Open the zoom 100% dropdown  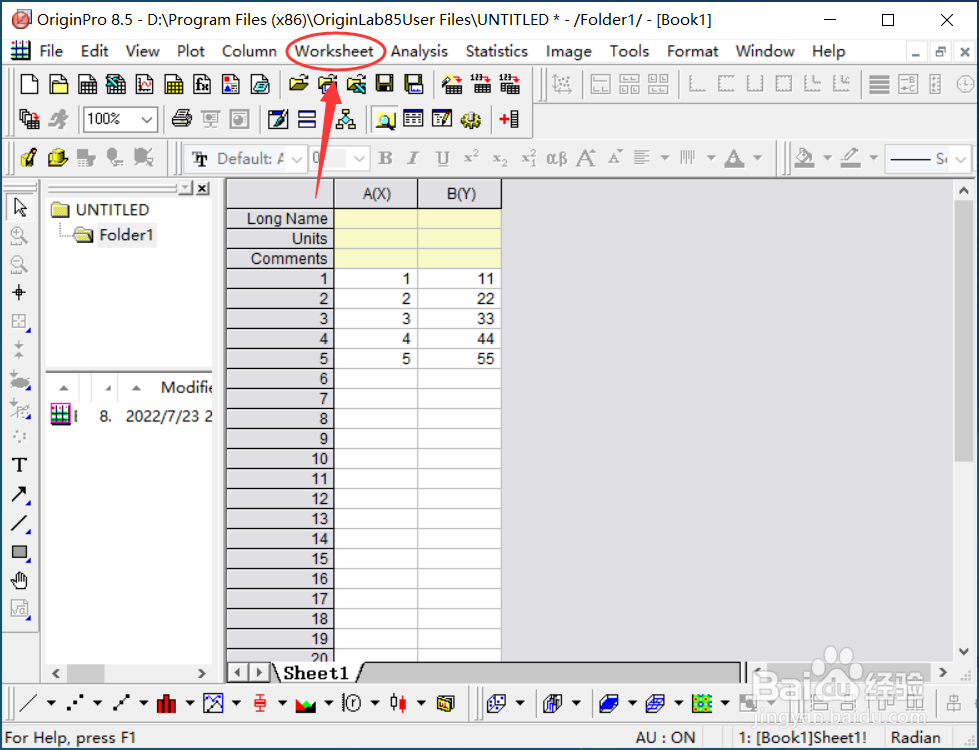[147, 119]
